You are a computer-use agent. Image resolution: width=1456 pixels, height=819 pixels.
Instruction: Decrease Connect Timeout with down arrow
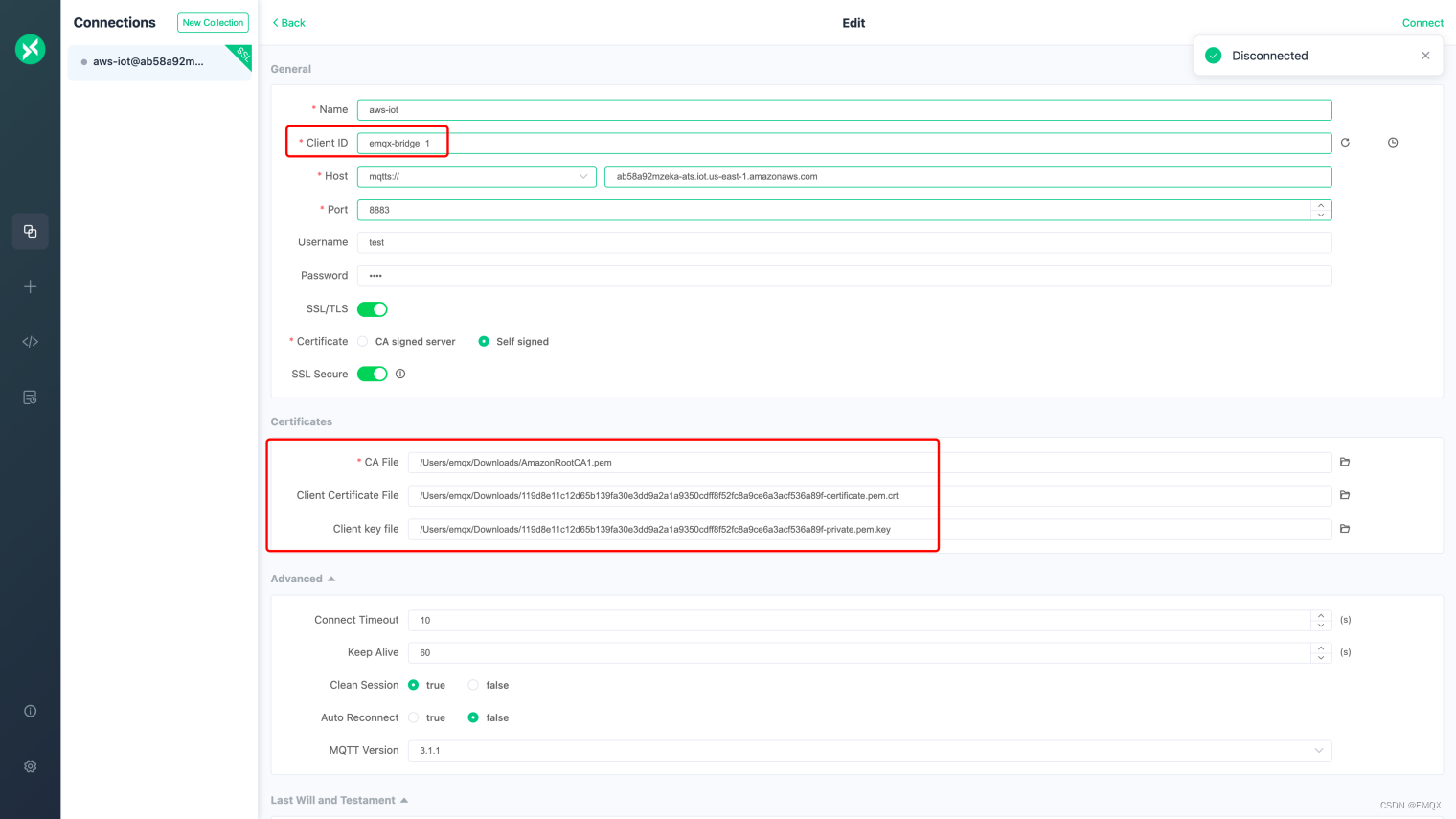[x=1321, y=626]
